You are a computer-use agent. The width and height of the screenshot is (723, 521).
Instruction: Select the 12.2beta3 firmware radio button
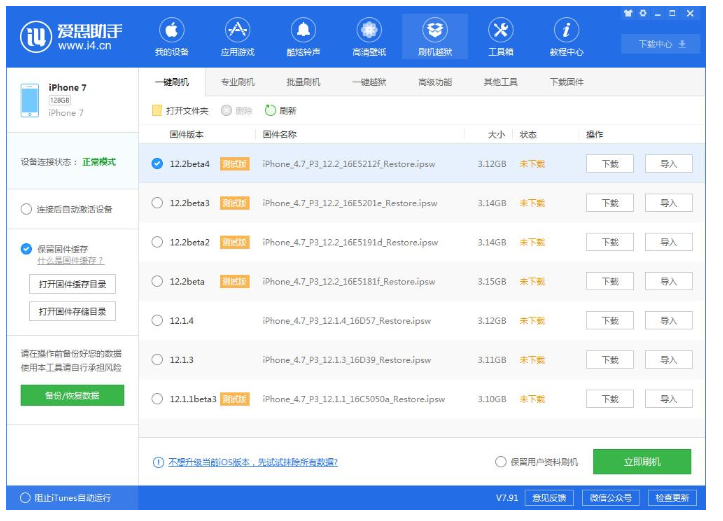pyautogui.click(x=157, y=203)
